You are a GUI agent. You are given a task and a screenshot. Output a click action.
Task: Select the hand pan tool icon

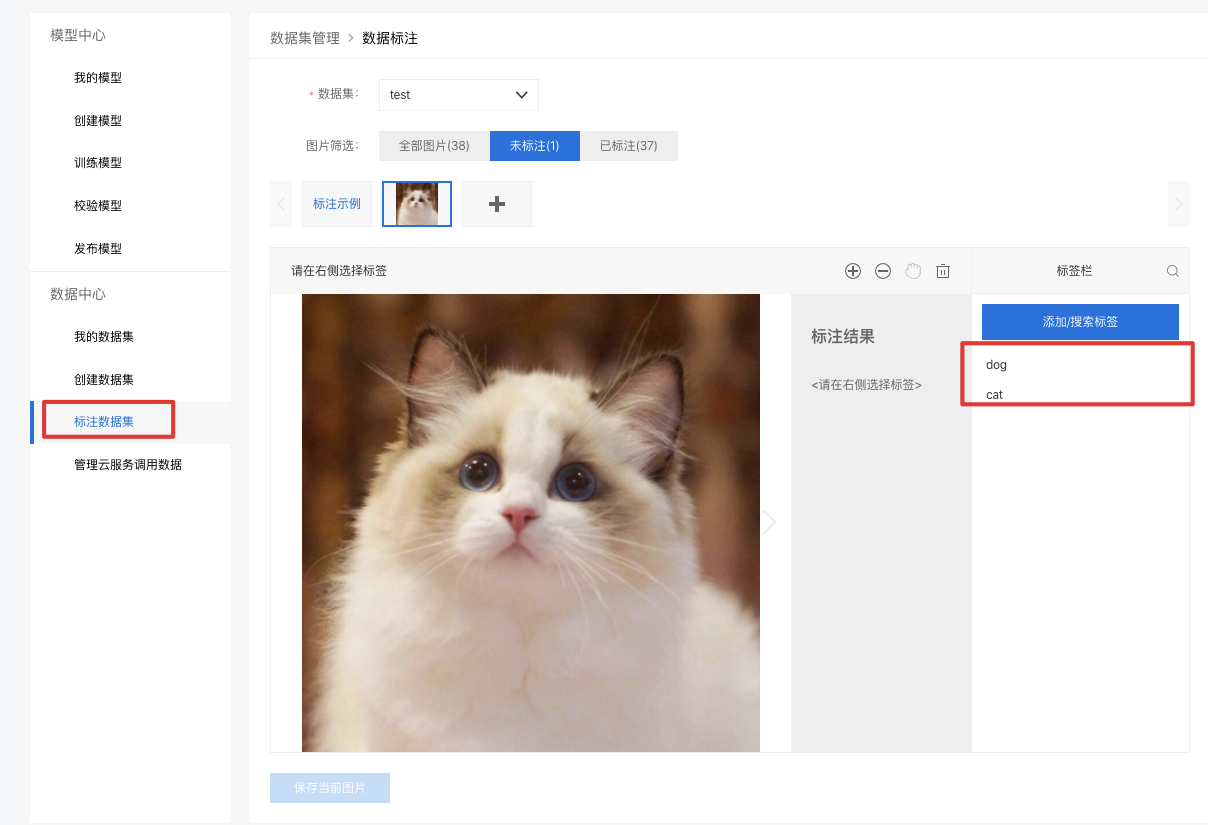(x=913, y=270)
